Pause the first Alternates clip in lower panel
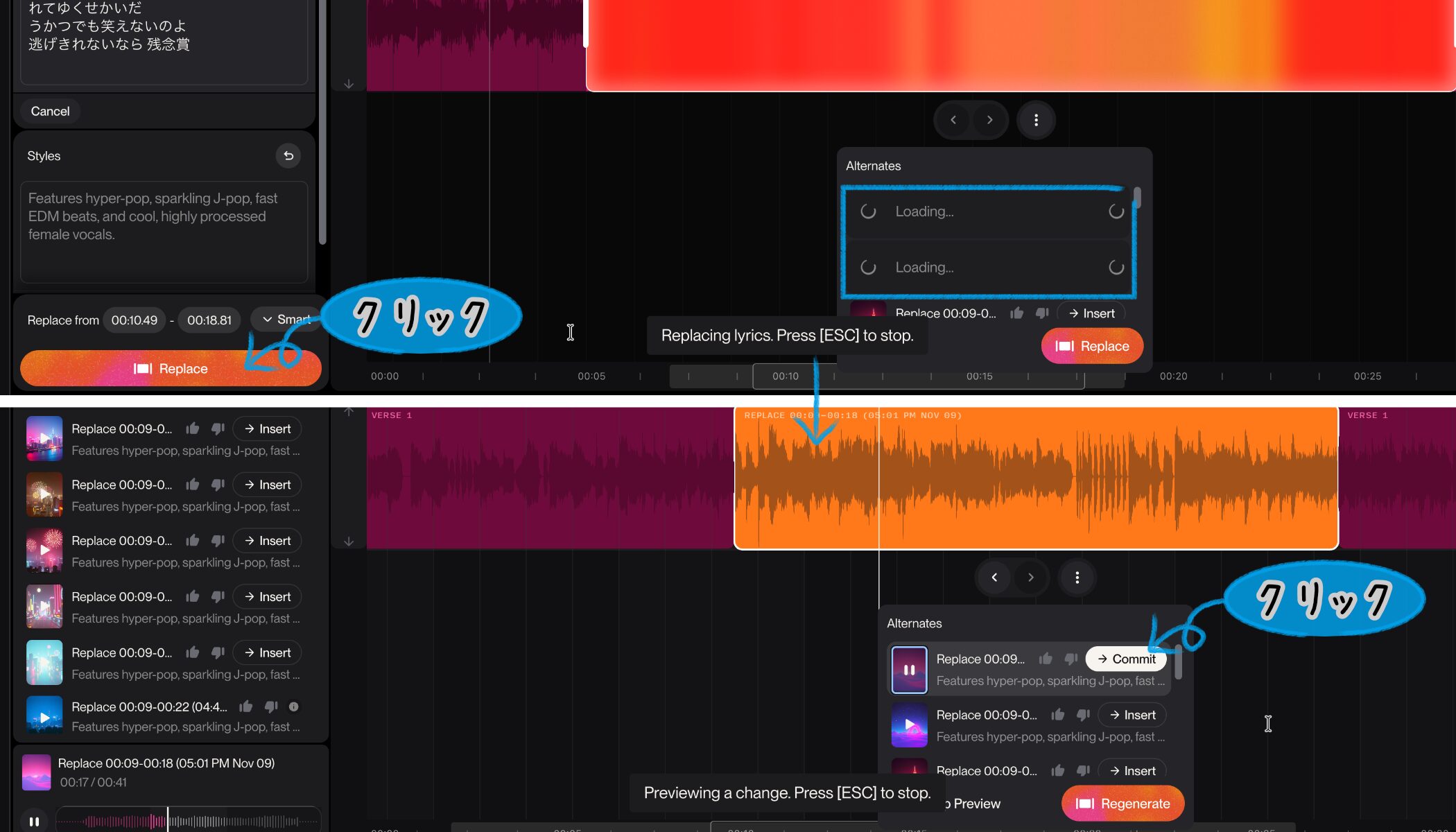This screenshot has height=832, width=1456. coord(909,670)
